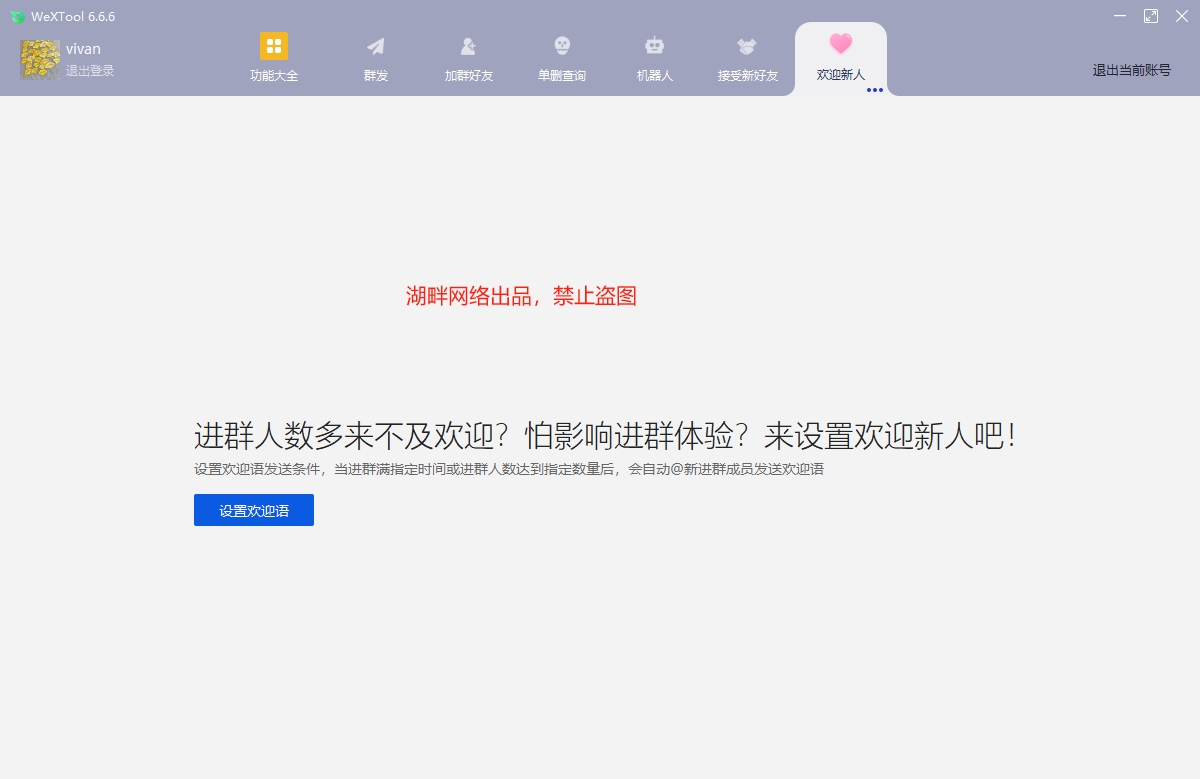
Task: Click the 欢迎新人 heart icon
Action: tap(840, 45)
